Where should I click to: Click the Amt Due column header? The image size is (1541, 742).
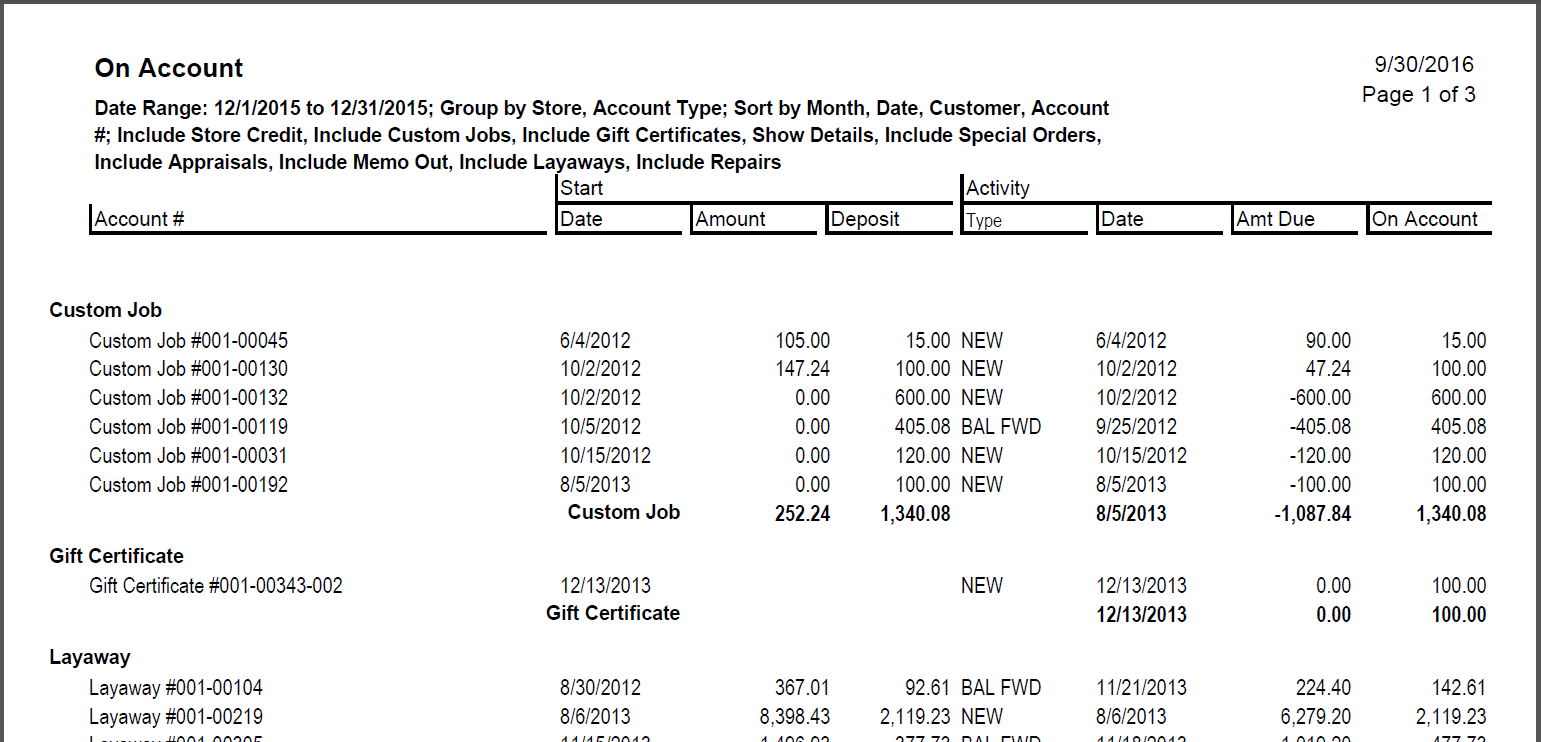tap(1275, 219)
